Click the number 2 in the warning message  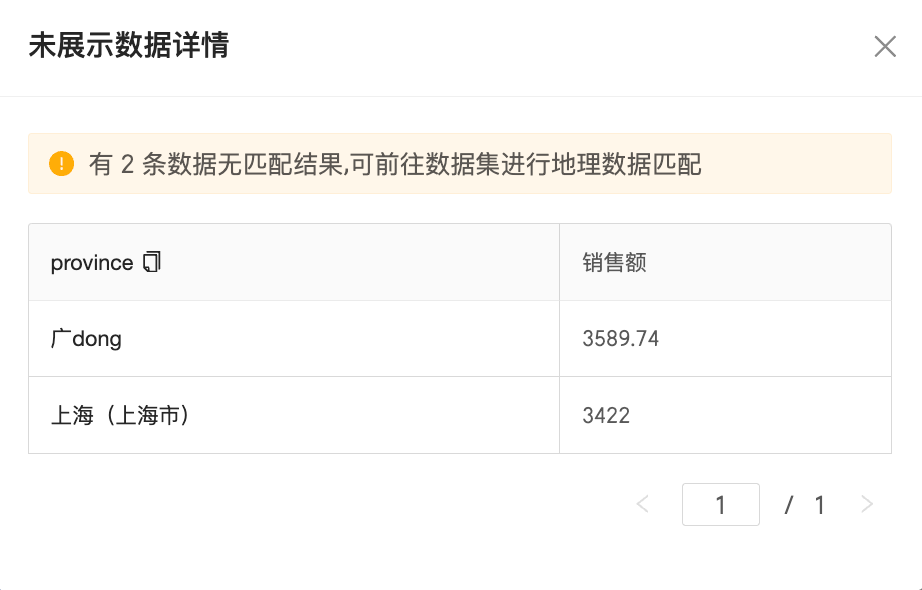point(127,164)
